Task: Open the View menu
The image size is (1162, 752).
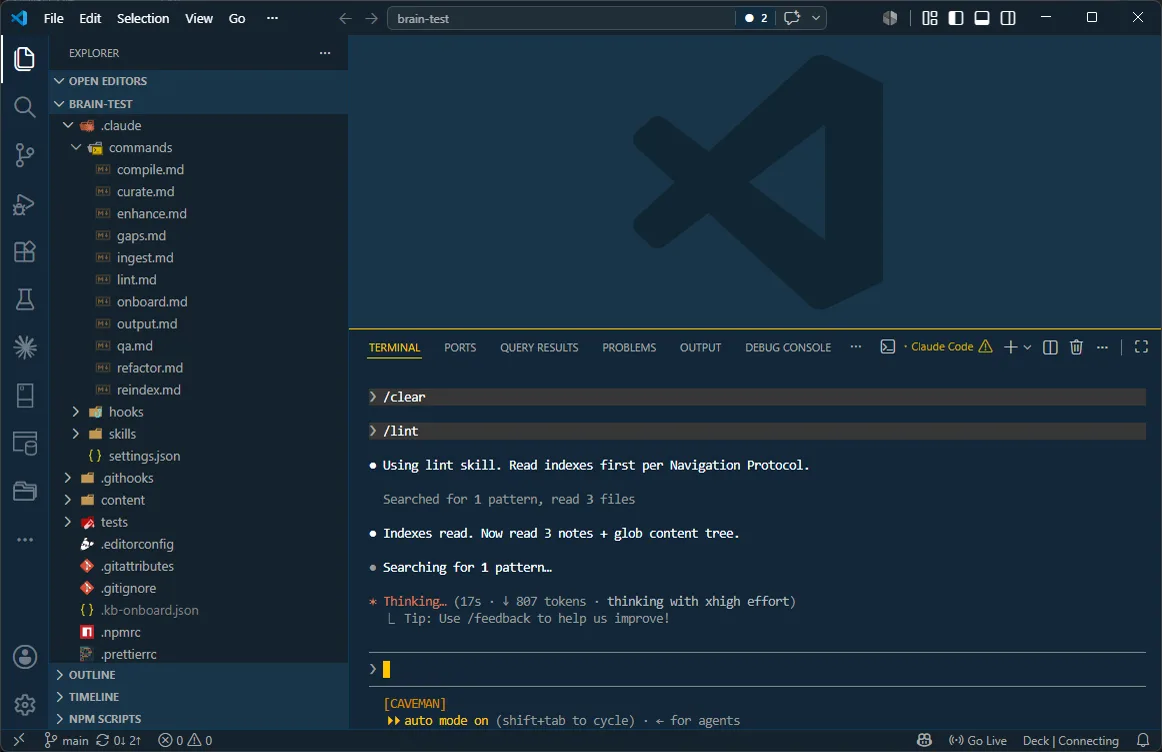Action: [199, 19]
